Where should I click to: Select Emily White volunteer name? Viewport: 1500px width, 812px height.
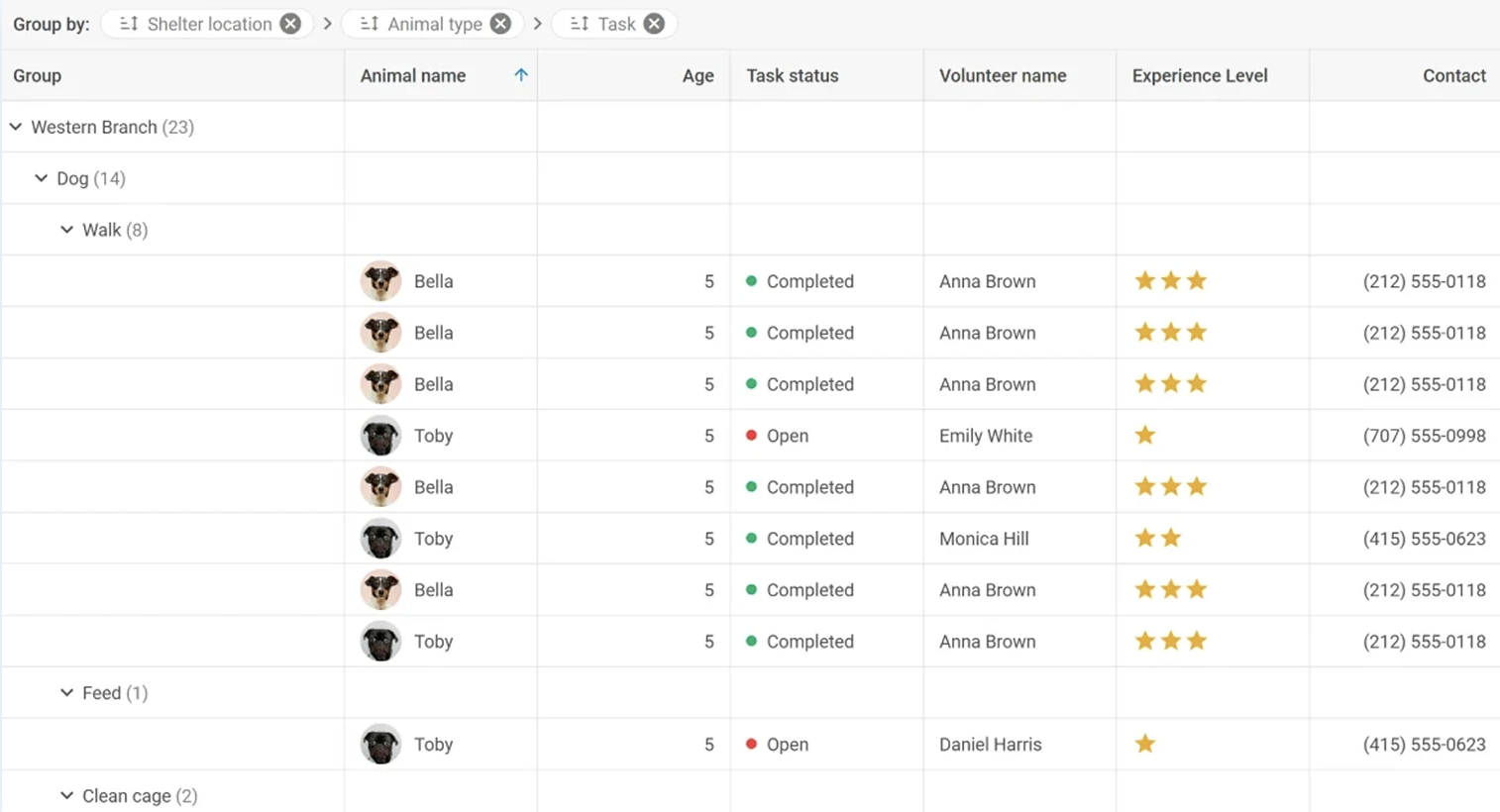click(x=986, y=436)
